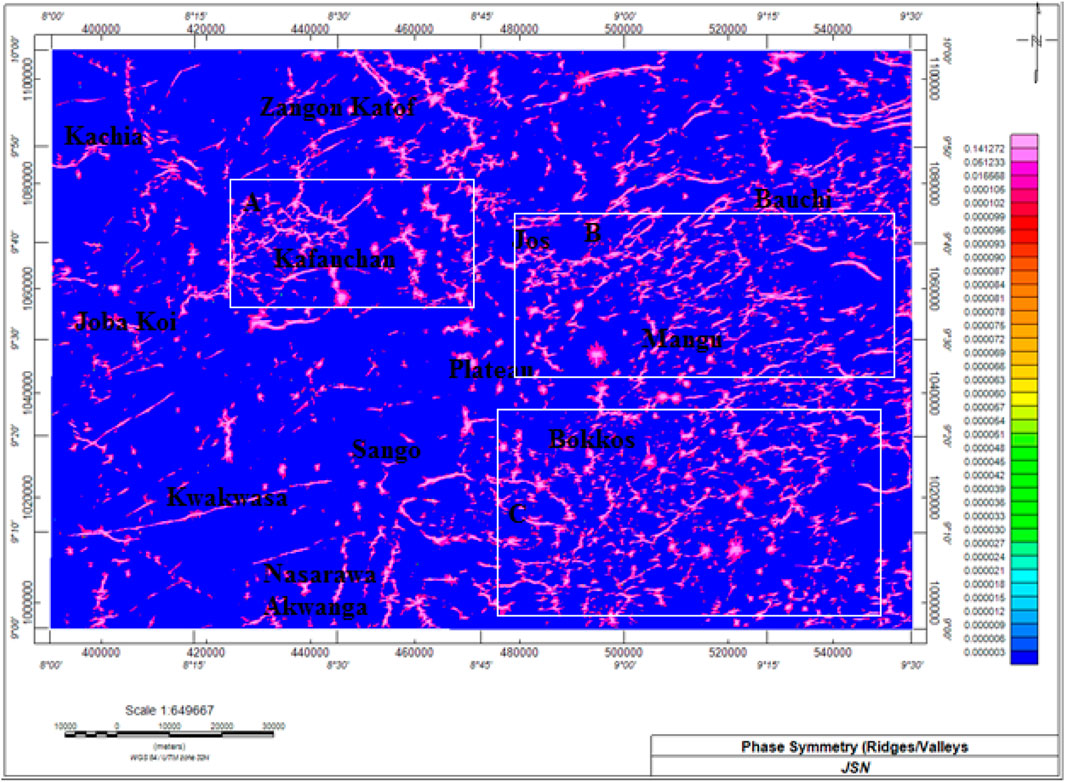1065x782 pixels.
Task: Click the north arrow compass symbol
Action: tap(1036, 42)
